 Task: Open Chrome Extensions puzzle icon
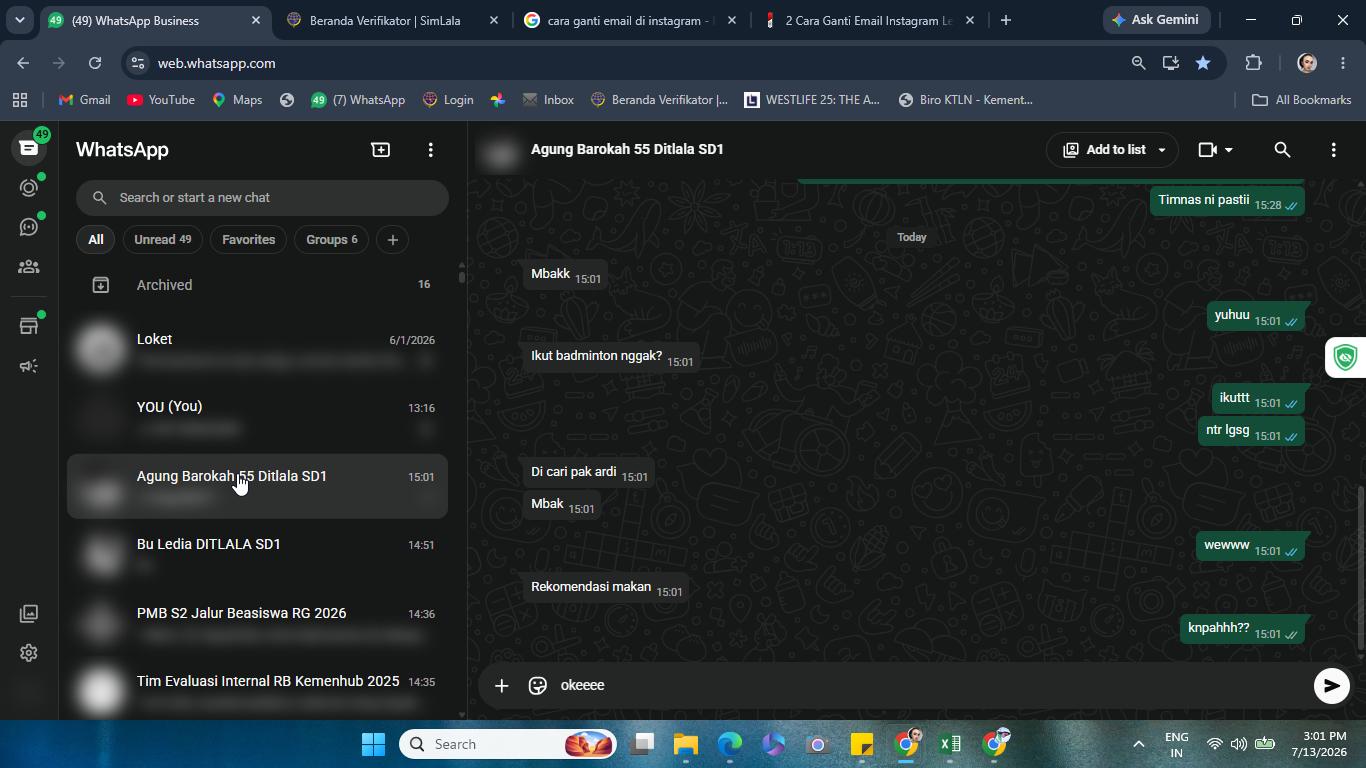[x=1253, y=63]
